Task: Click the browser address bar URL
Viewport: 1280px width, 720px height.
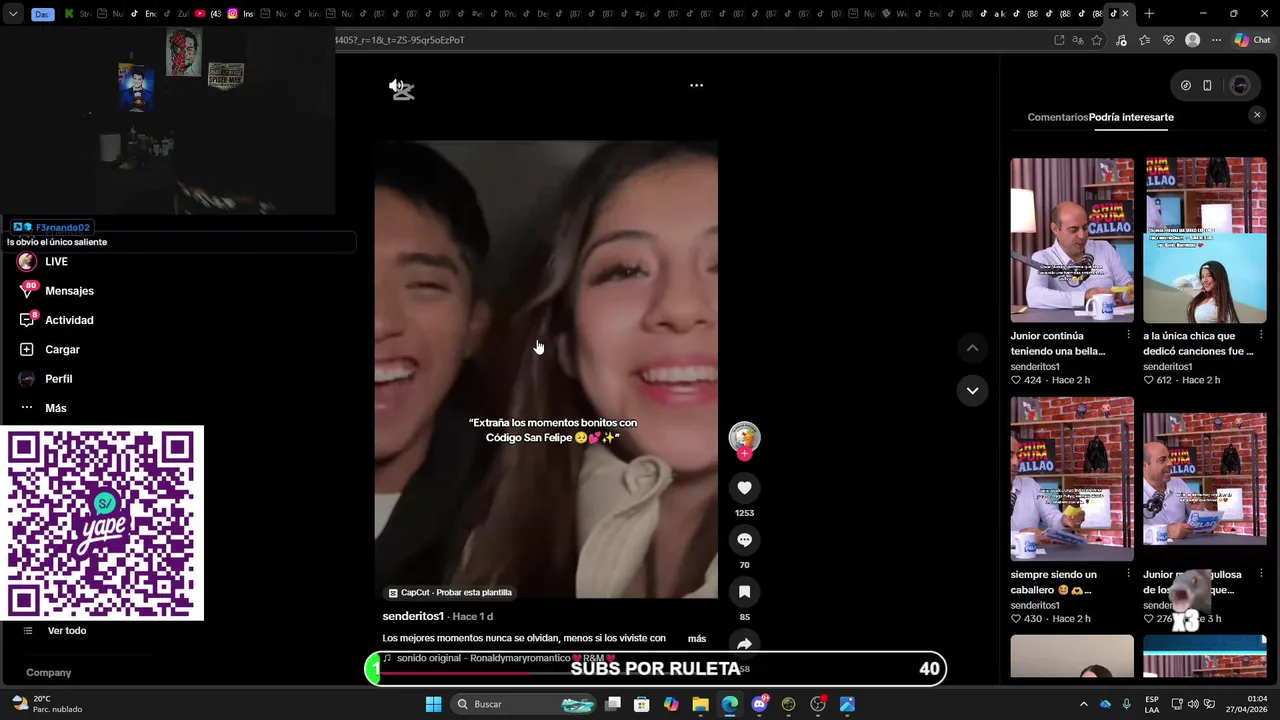Action: [400, 40]
